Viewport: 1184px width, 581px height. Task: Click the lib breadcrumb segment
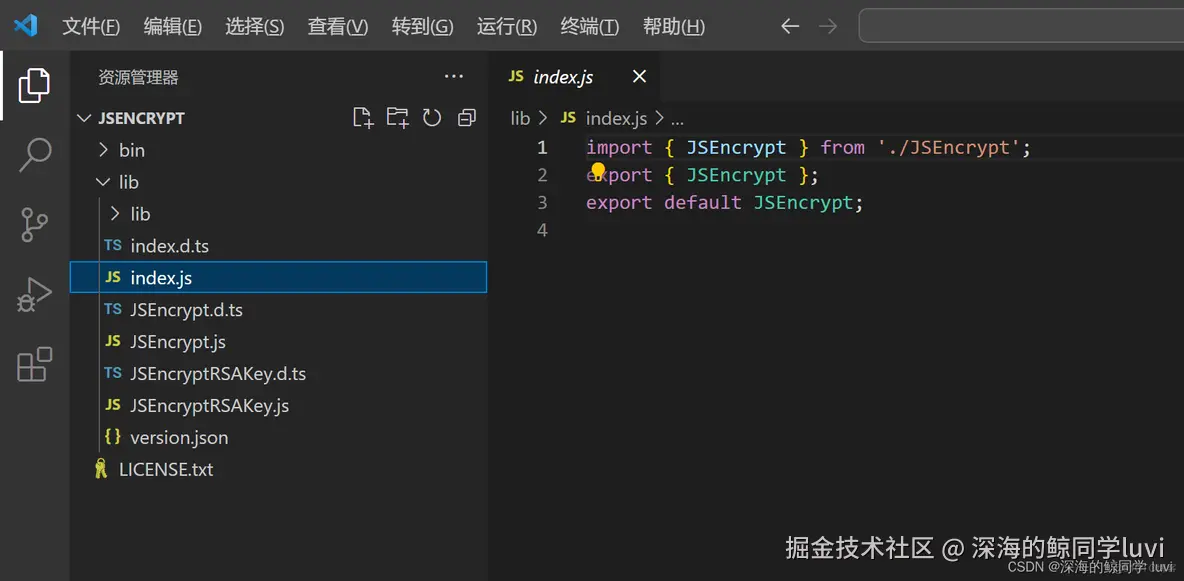click(520, 119)
